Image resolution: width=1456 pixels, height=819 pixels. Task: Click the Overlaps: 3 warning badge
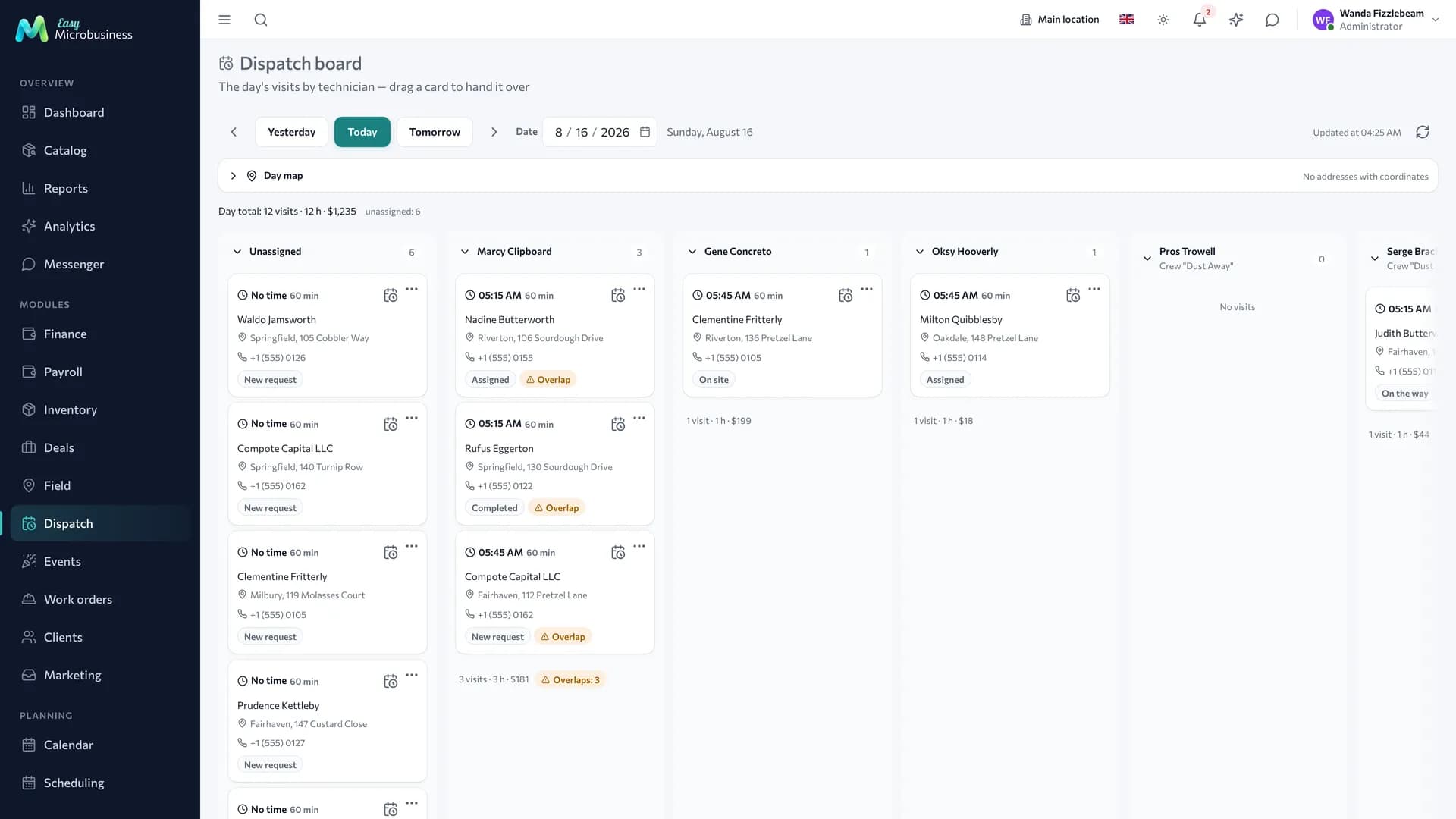(x=570, y=680)
